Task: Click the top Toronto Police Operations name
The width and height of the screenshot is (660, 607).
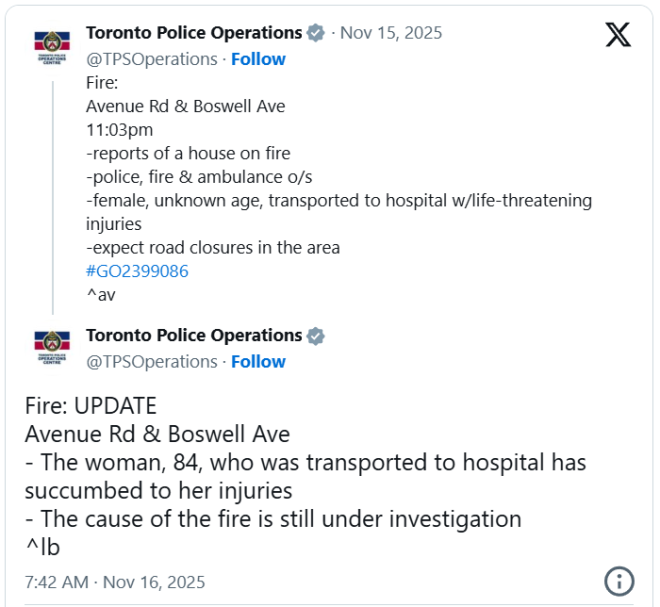Action: click(194, 33)
